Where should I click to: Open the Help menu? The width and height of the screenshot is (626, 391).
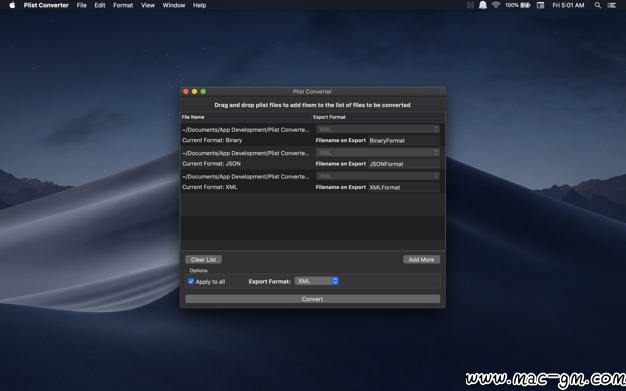coord(200,5)
